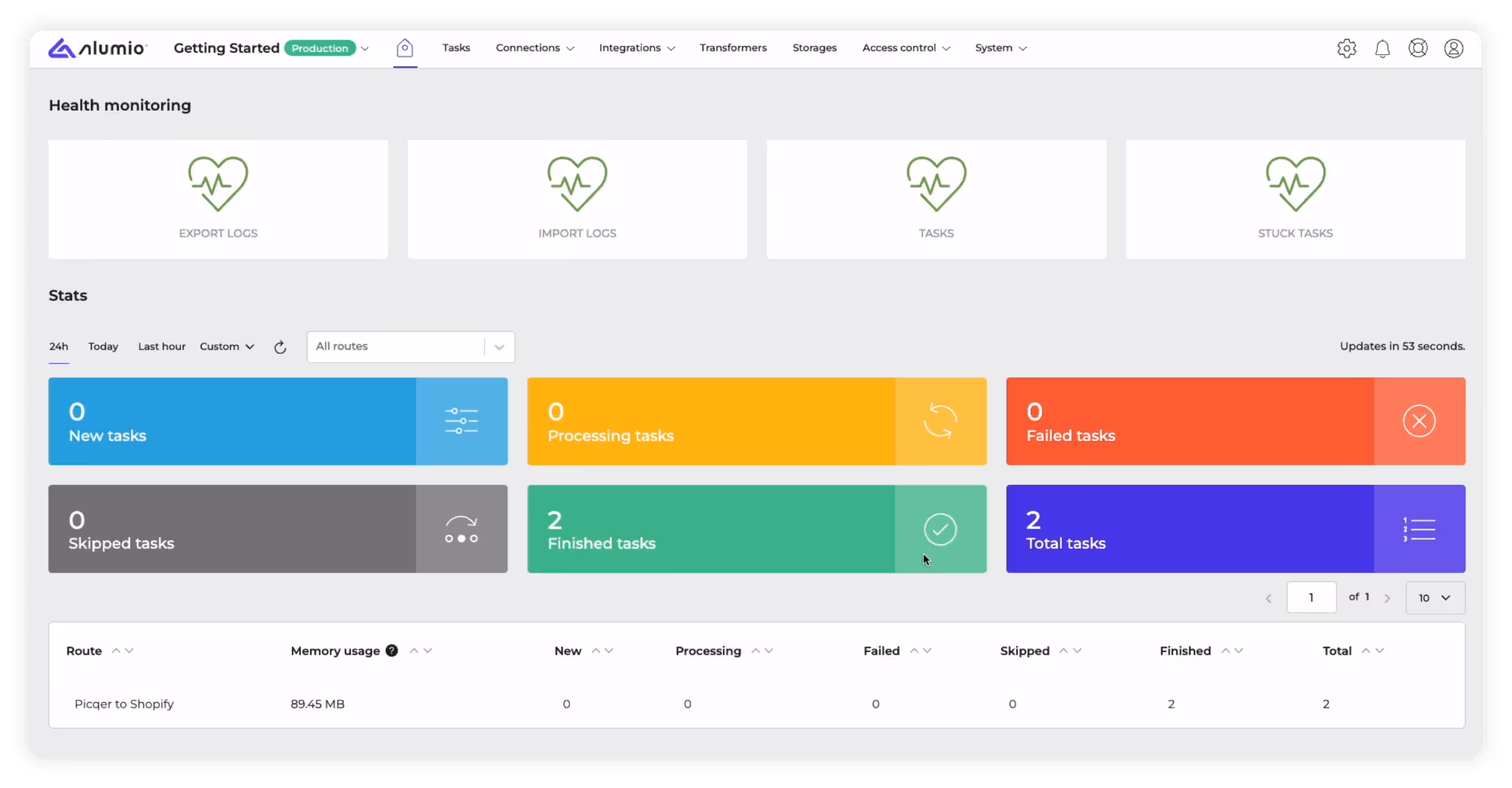Go to the home dashboard icon
1512x788 pixels.
coord(404,48)
